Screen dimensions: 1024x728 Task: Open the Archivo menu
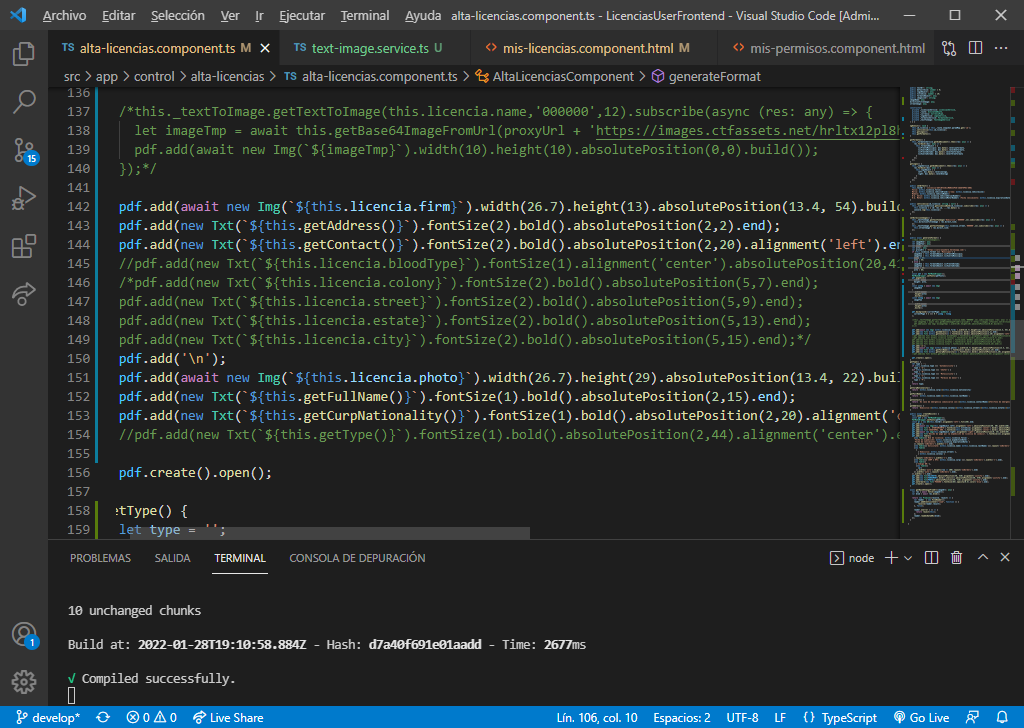point(64,16)
